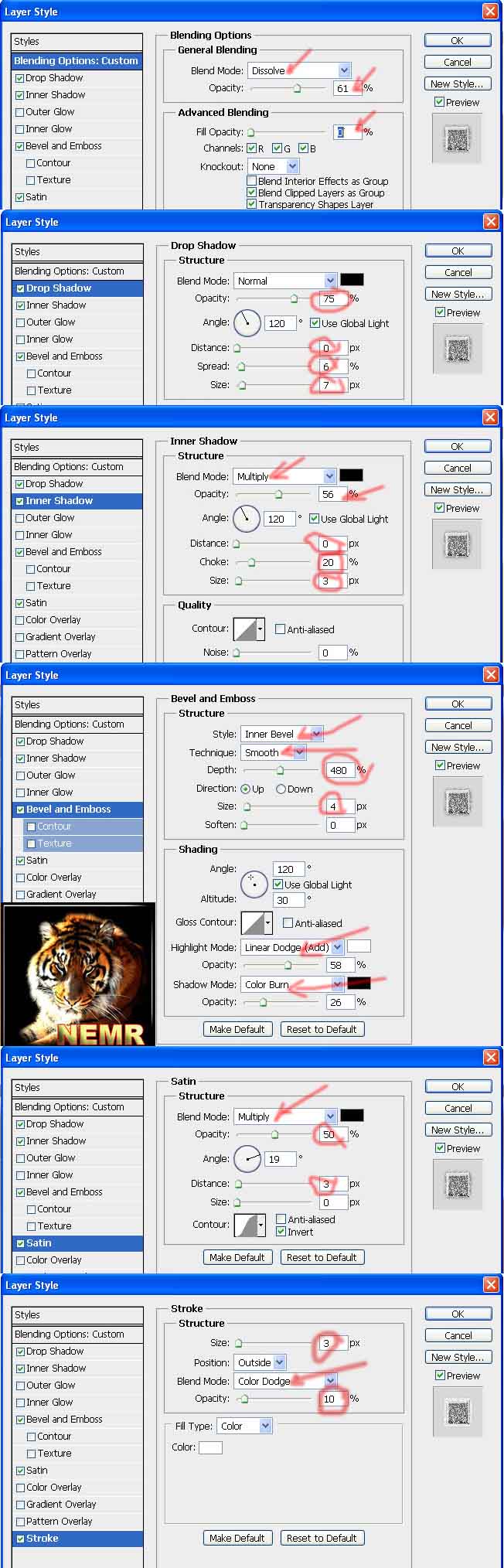Image resolution: width=504 pixels, height=1568 pixels.
Task: Select highlighted Drop Shadow item in styles list
Action: coord(78,288)
